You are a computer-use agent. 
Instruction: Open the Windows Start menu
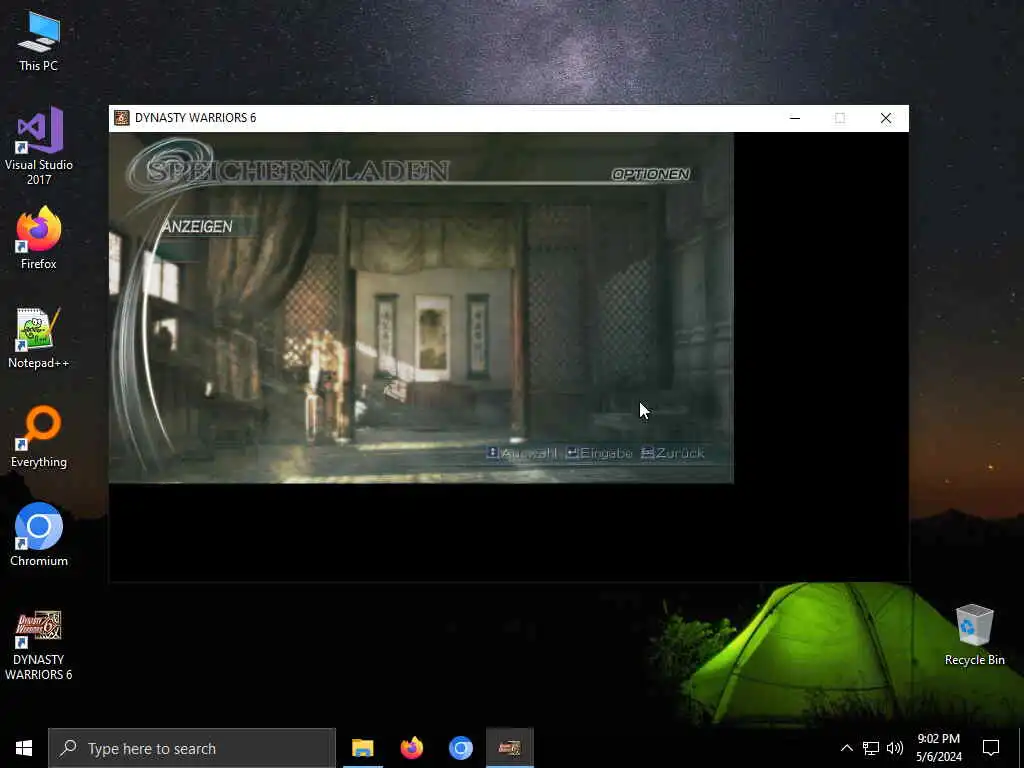(x=24, y=748)
